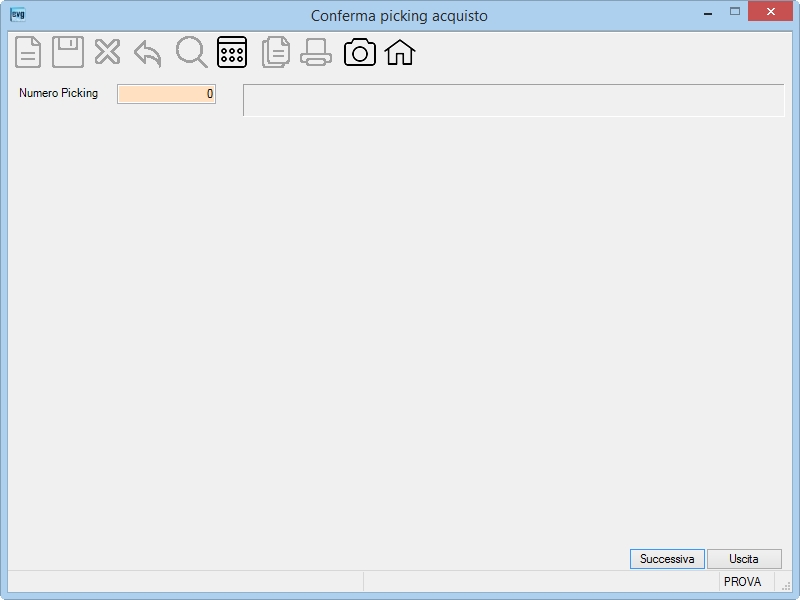Go to Home via house icon

(x=400, y=52)
